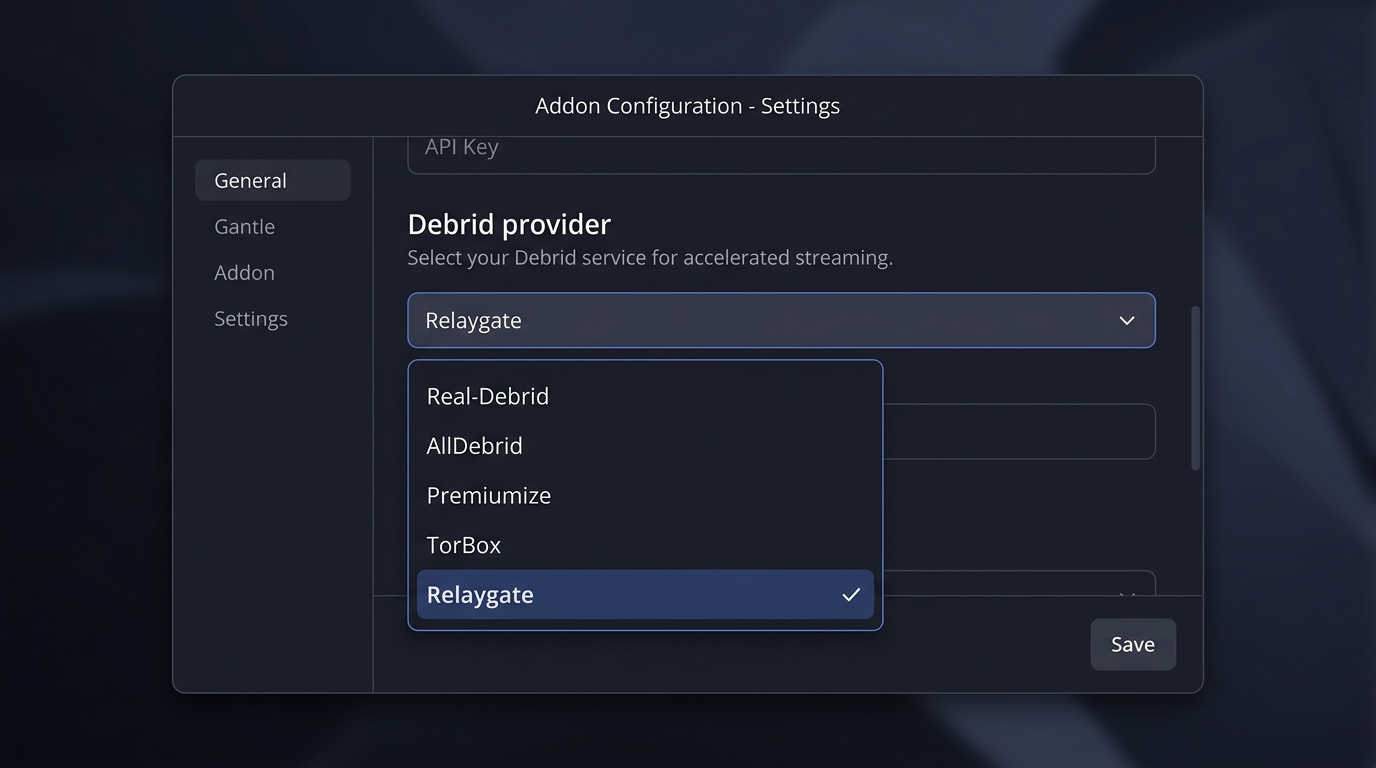The height and width of the screenshot is (768, 1376).
Task: Click the API Key input field
Action: point(781,155)
